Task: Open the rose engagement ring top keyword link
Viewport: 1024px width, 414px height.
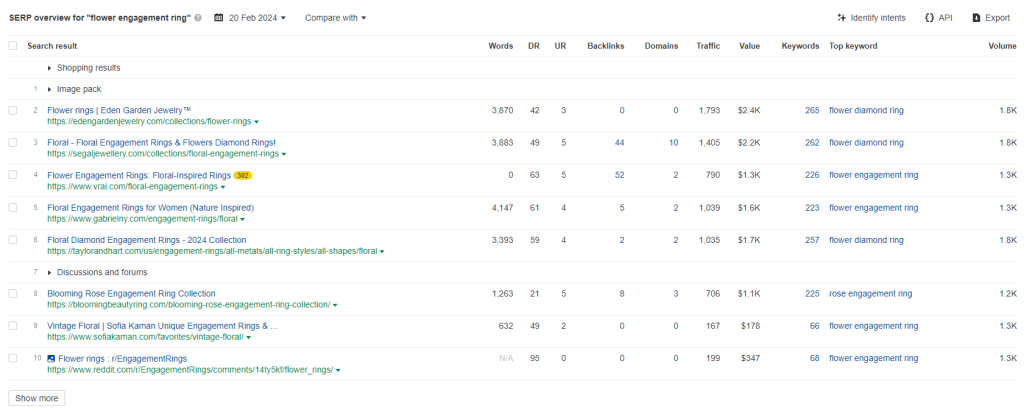Action: pyautogui.click(x=870, y=294)
